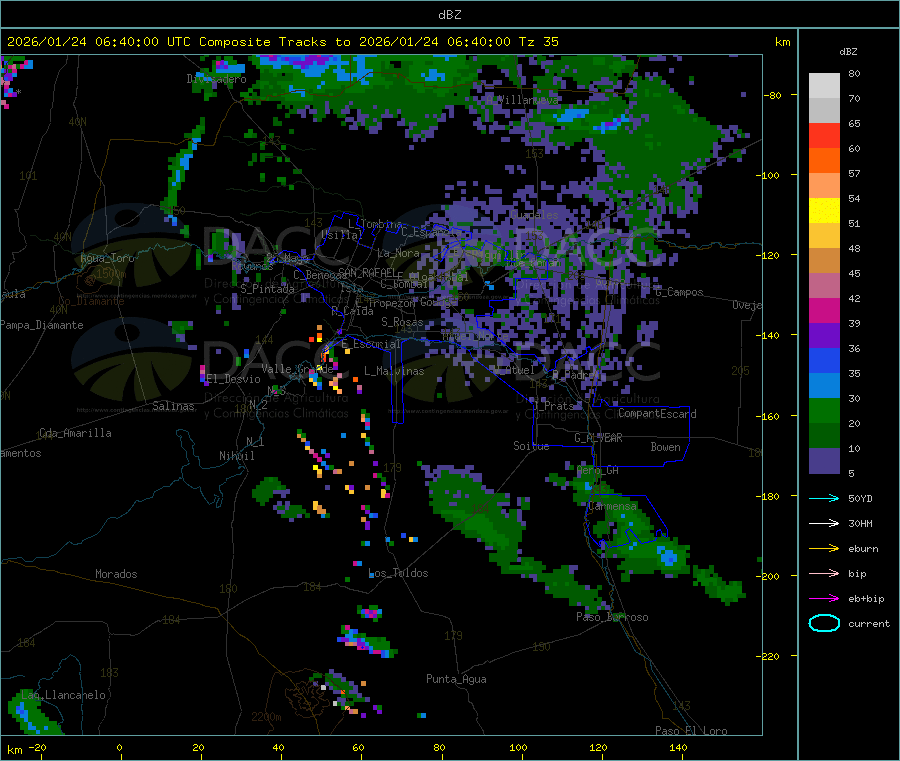Screen dimensions: 900x761
Task: Click the '50YD' legend label
Action: 860,498
